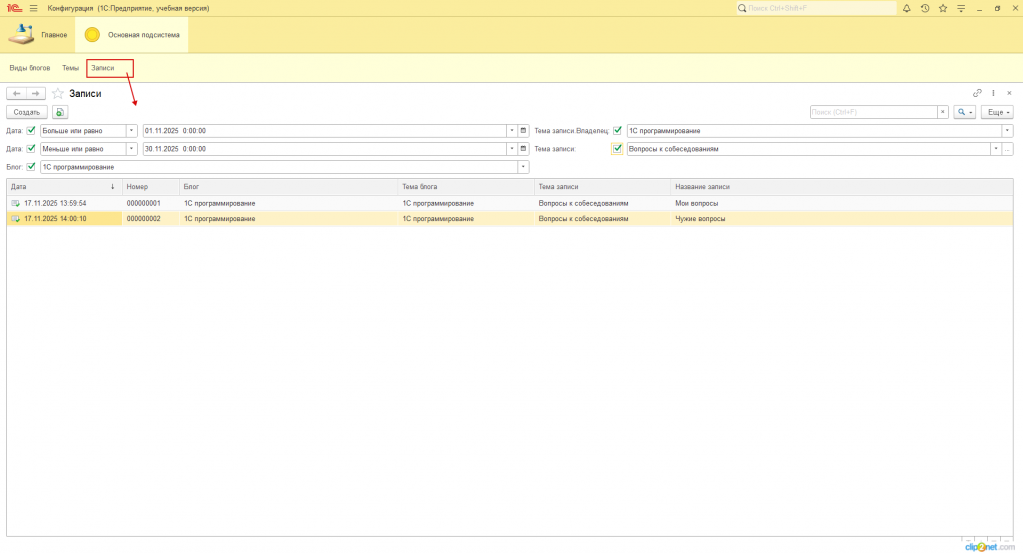Open the 1C logo main menu
Viewport: 1023px width, 553px height.
point(14,8)
